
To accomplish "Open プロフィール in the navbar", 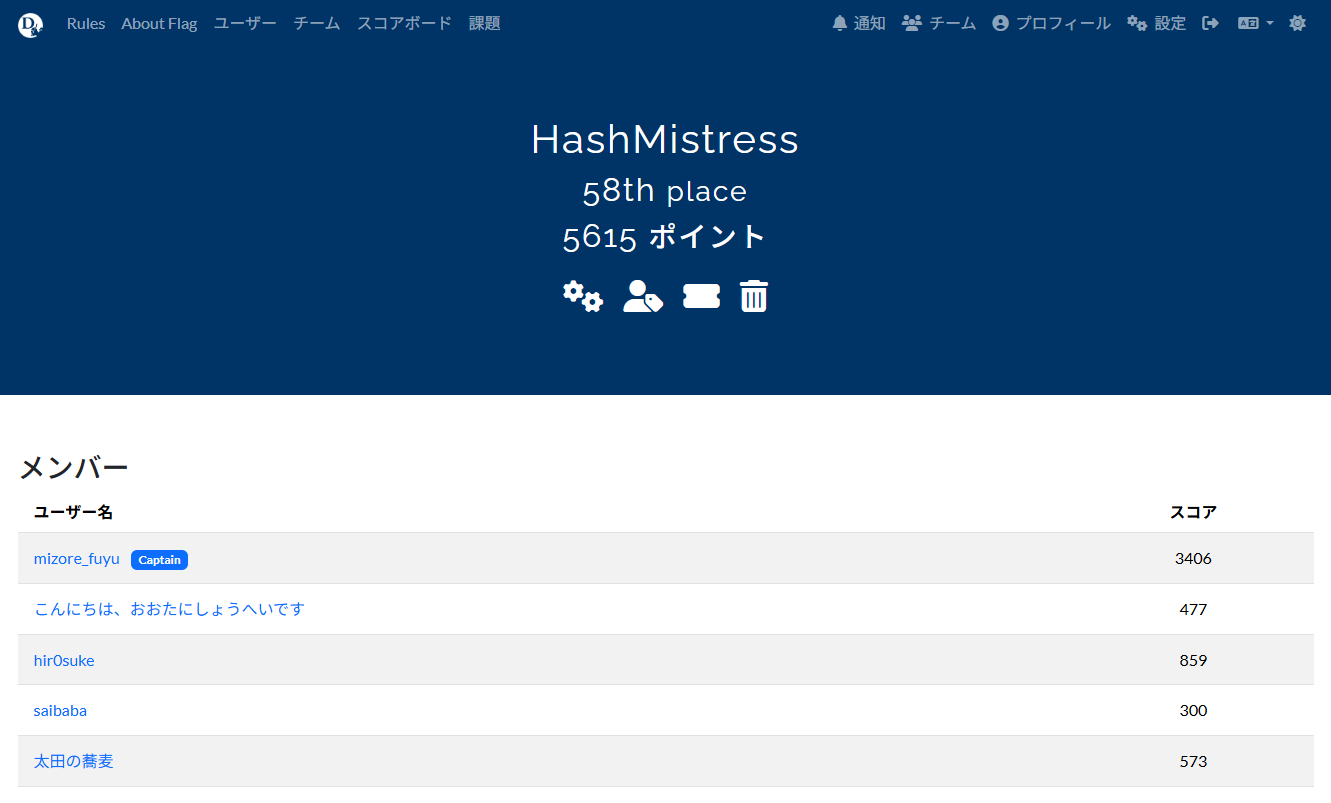I will (1051, 23).
